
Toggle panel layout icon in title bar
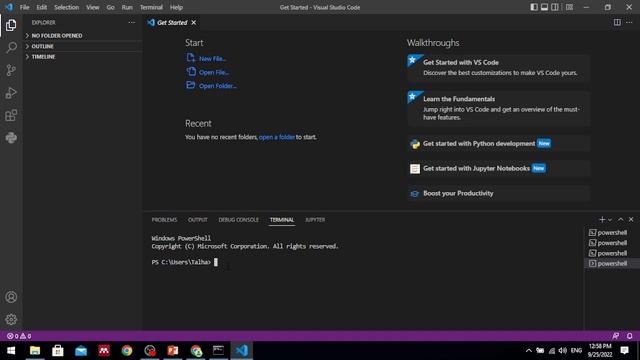(544, 7)
